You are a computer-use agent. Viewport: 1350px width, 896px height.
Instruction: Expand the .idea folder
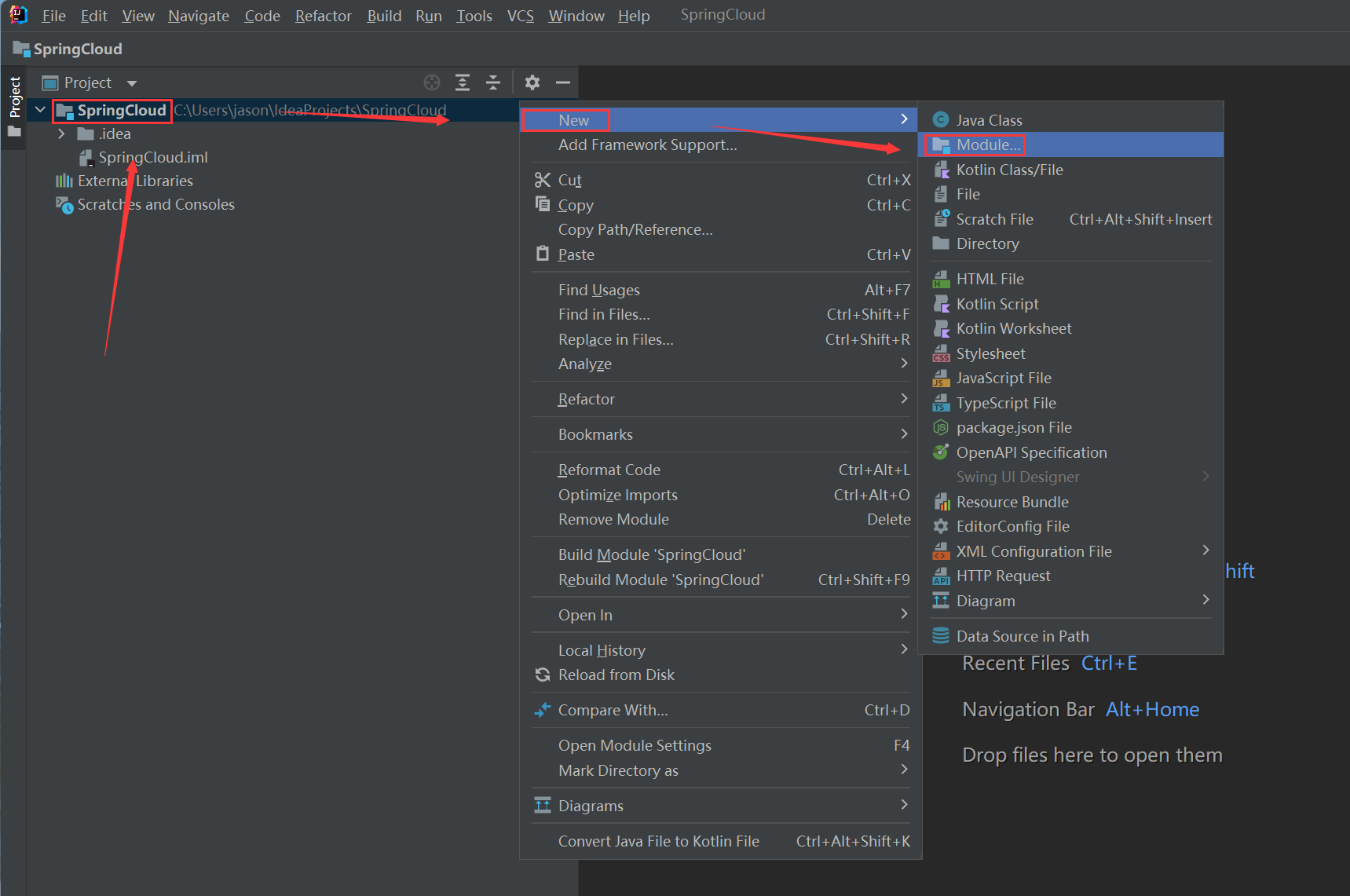[61, 134]
